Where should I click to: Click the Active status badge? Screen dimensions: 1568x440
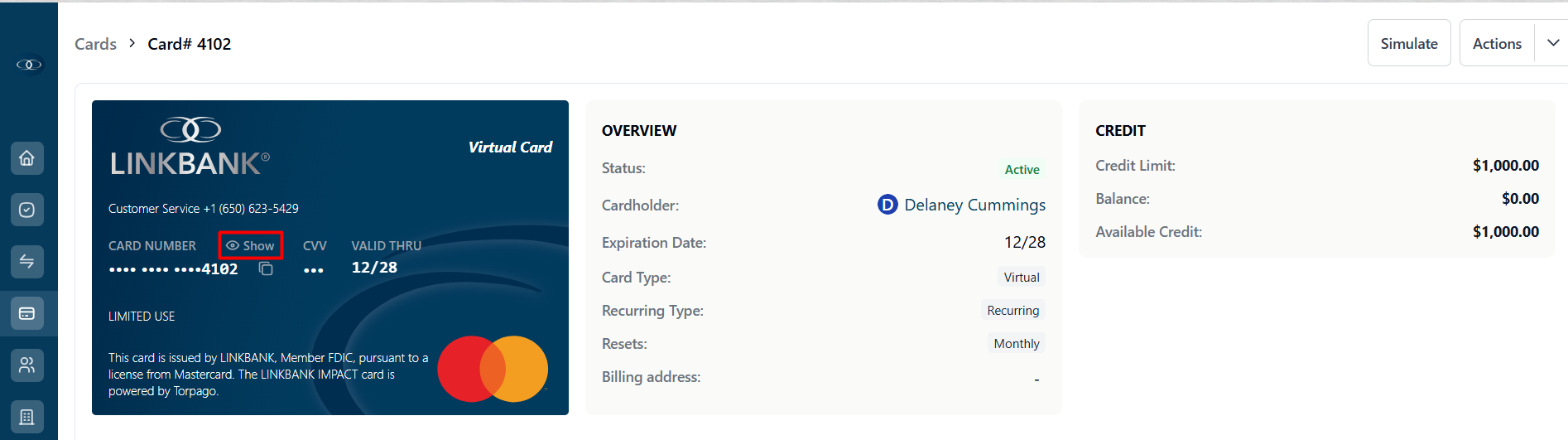pos(1022,169)
